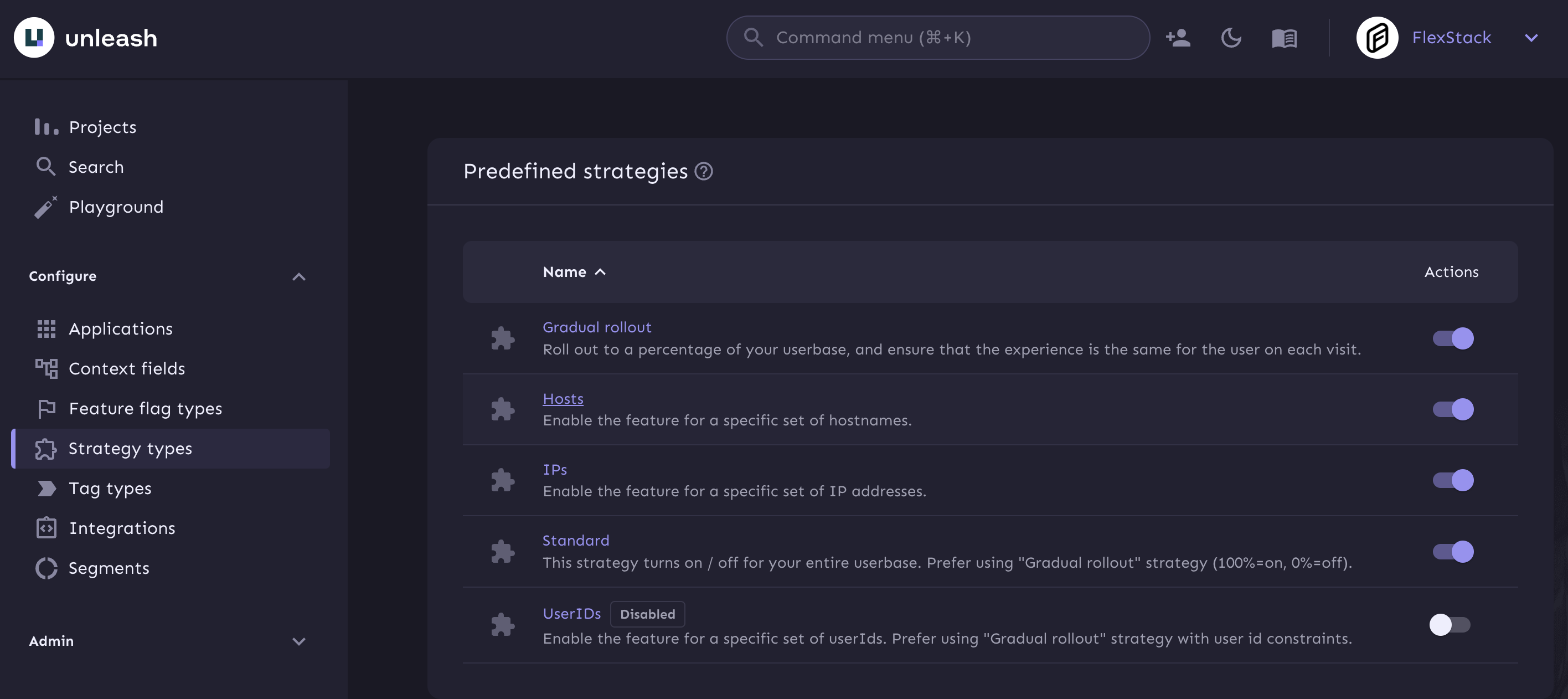Open Feature flag types in sidebar
The width and height of the screenshot is (1568, 699).
(x=145, y=409)
